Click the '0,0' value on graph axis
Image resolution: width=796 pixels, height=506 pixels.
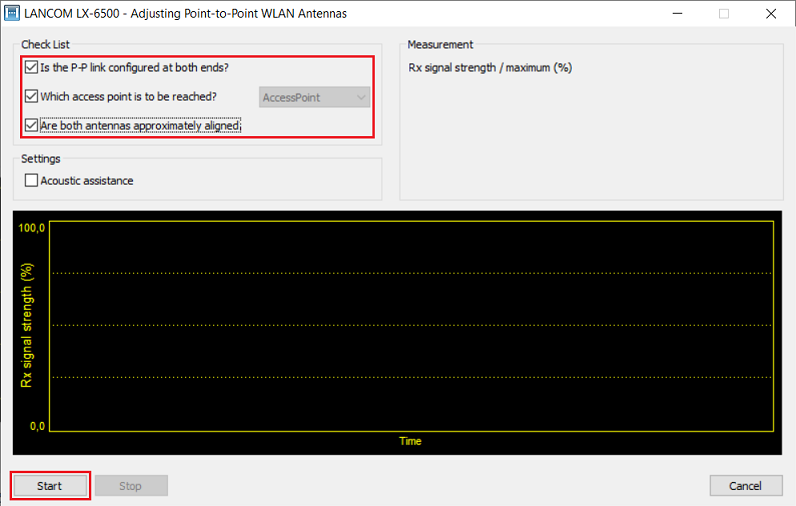click(36, 426)
